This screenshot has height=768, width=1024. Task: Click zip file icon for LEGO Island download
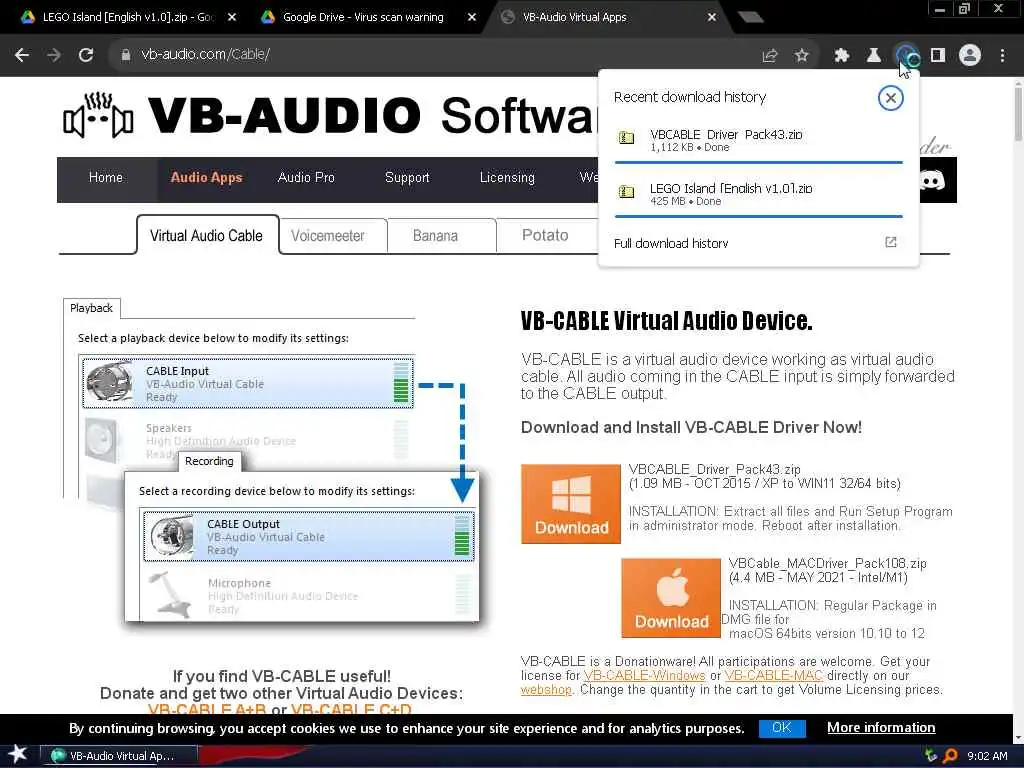626,191
